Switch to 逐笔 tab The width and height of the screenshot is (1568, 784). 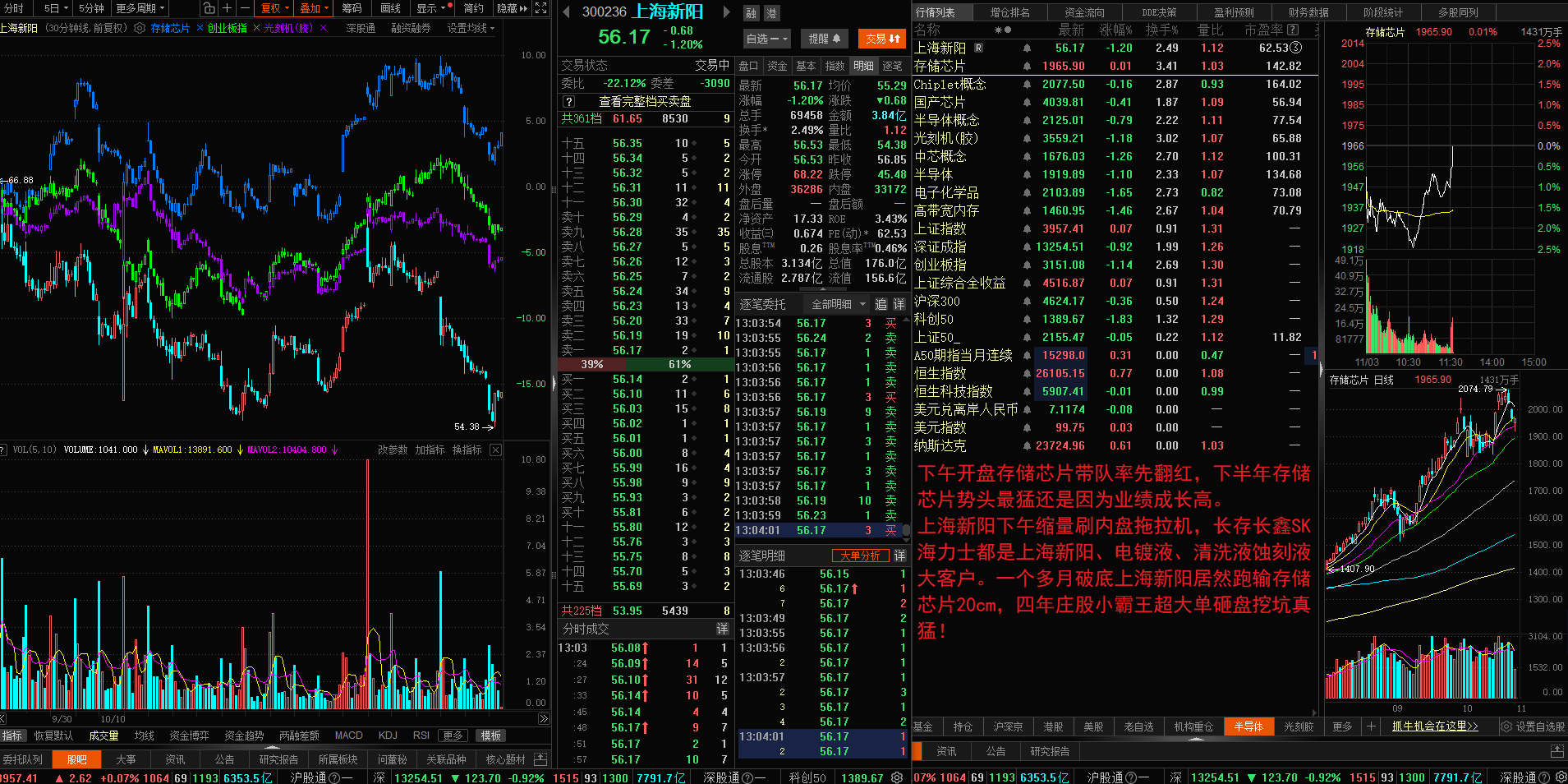[x=892, y=66]
